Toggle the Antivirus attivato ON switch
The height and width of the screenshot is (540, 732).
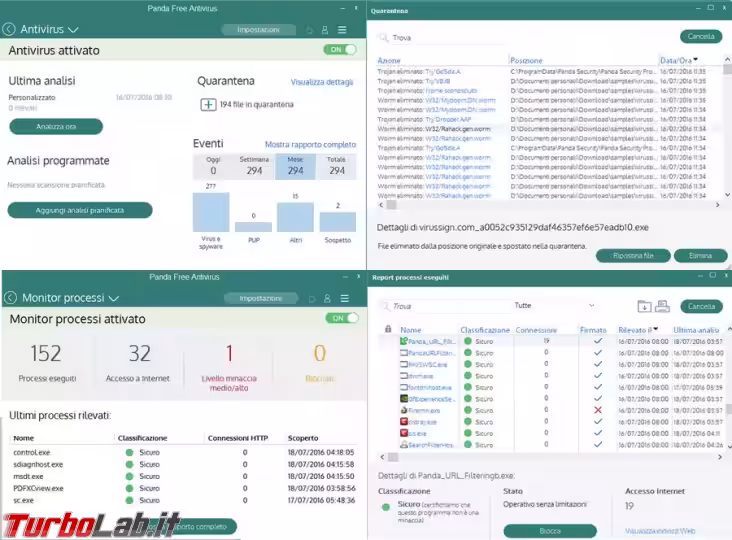pos(340,49)
